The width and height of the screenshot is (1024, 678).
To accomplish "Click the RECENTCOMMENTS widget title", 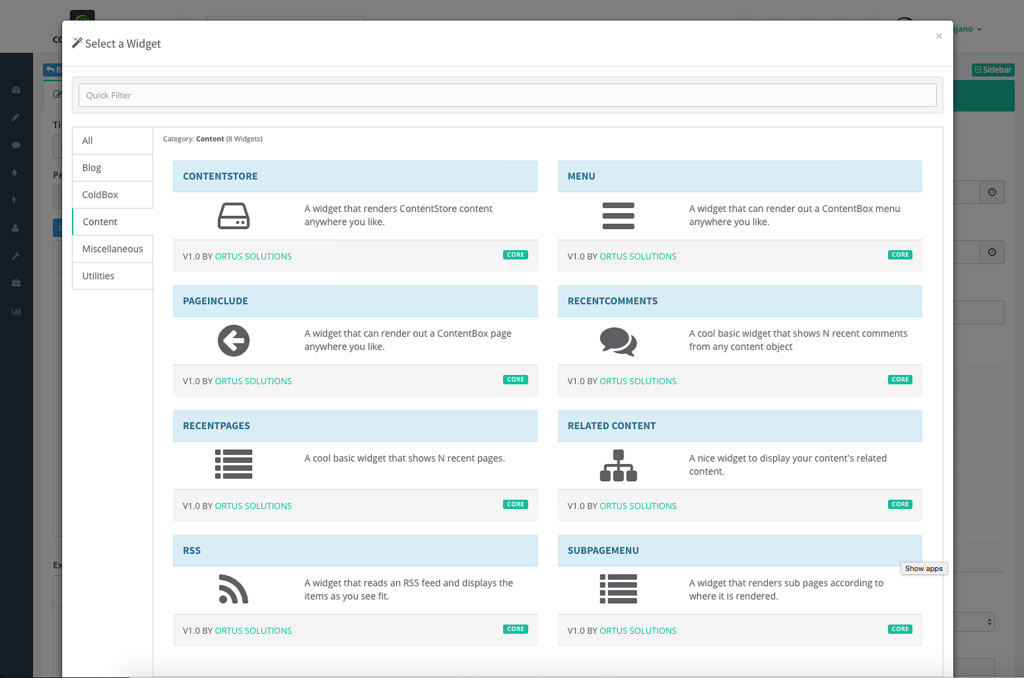I will [x=612, y=301].
